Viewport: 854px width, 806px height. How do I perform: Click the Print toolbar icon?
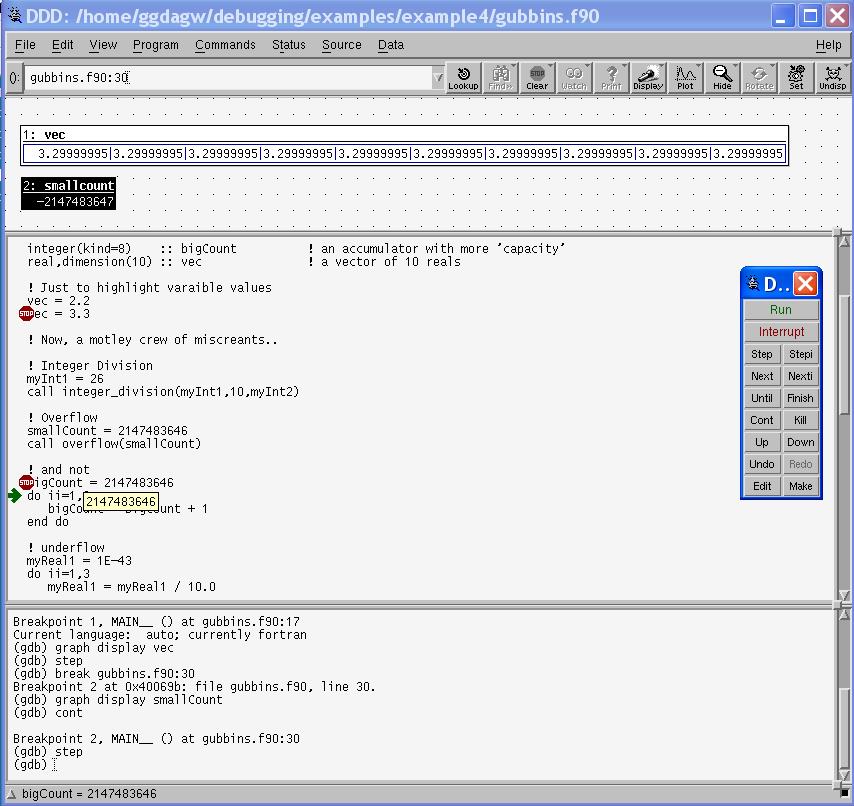[611, 78]
